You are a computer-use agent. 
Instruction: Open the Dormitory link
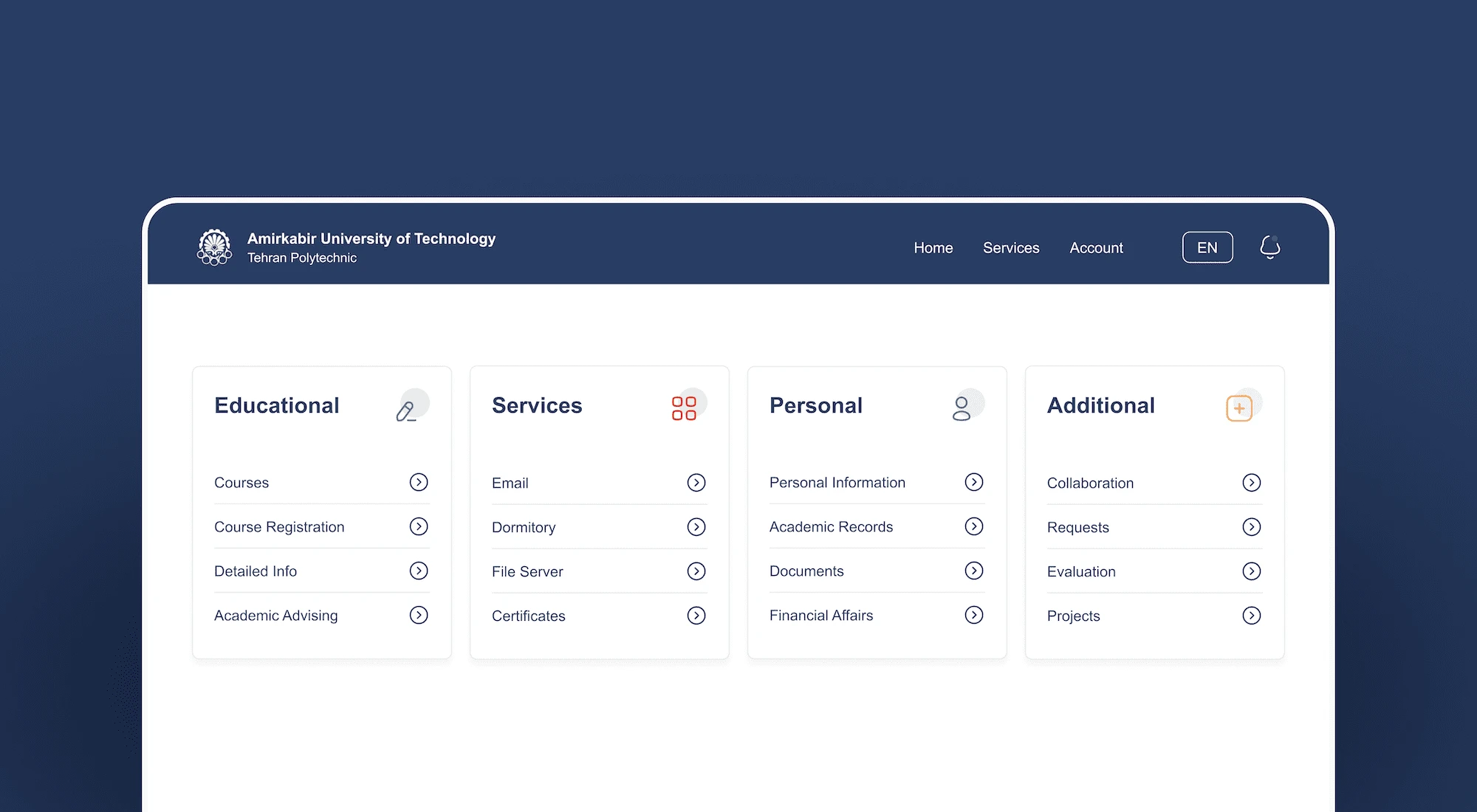tap(524, 528)
